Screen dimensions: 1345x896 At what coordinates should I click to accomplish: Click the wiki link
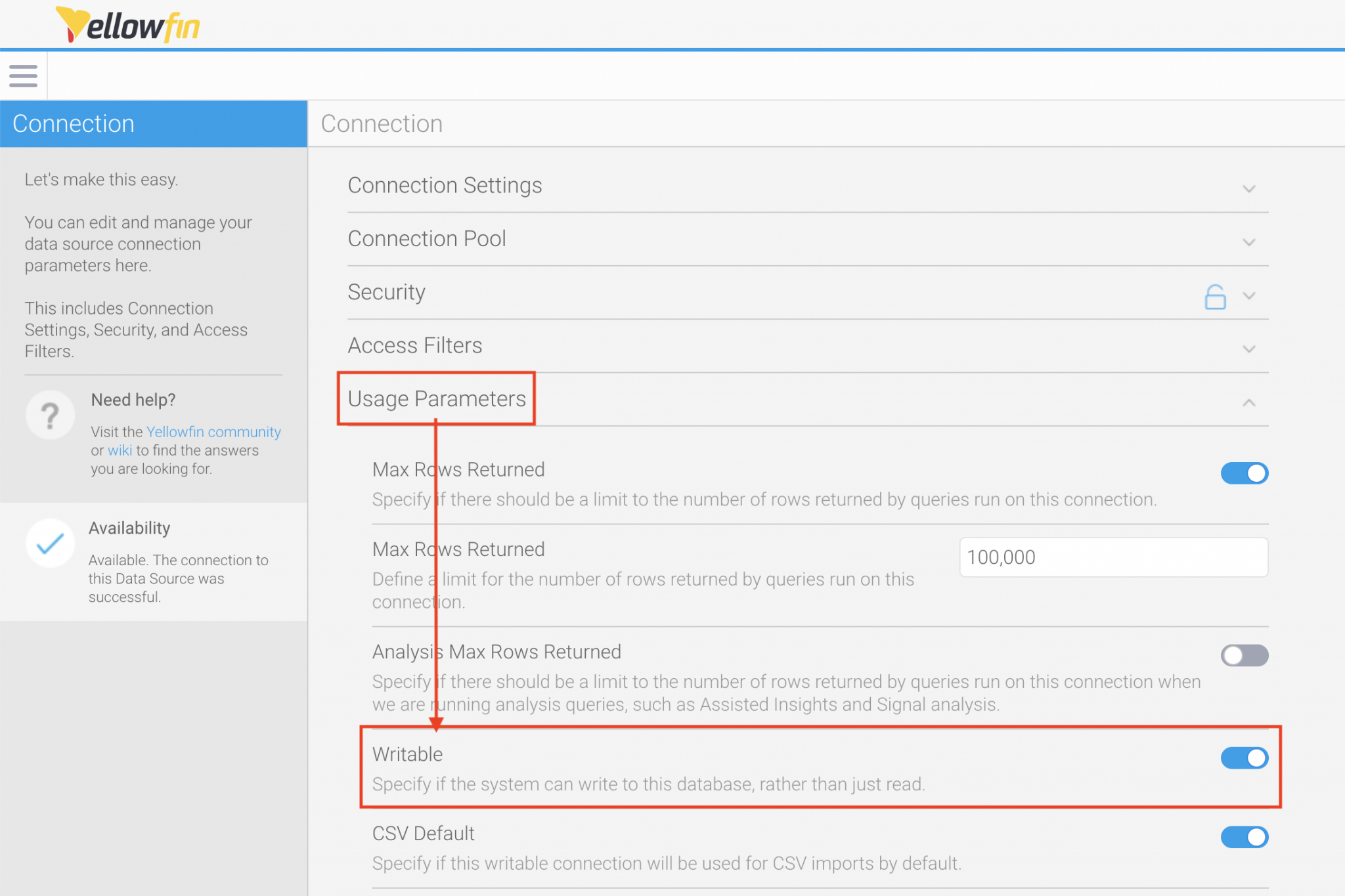coord(120,450)
